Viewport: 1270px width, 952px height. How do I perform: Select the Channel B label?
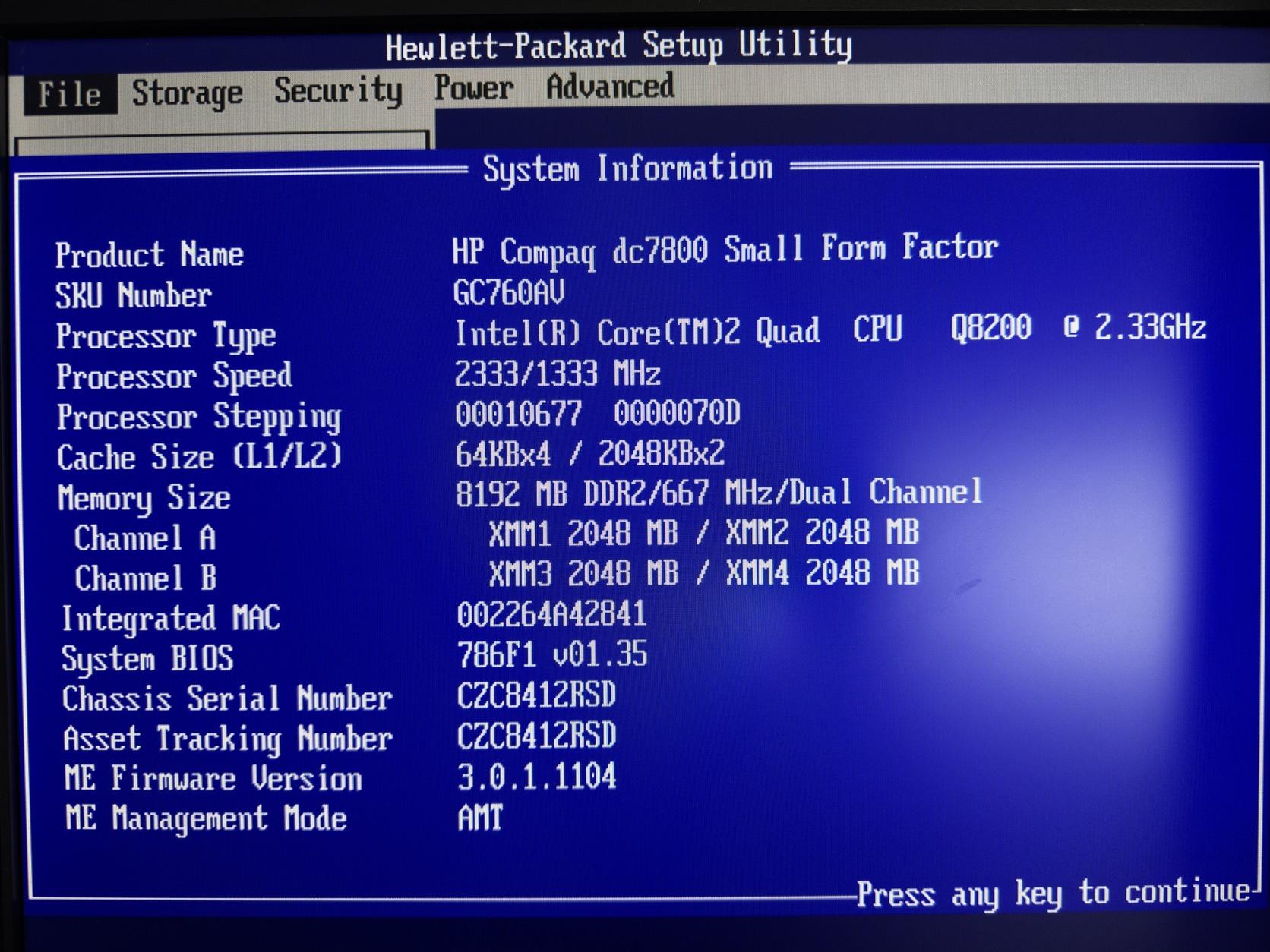146,578
